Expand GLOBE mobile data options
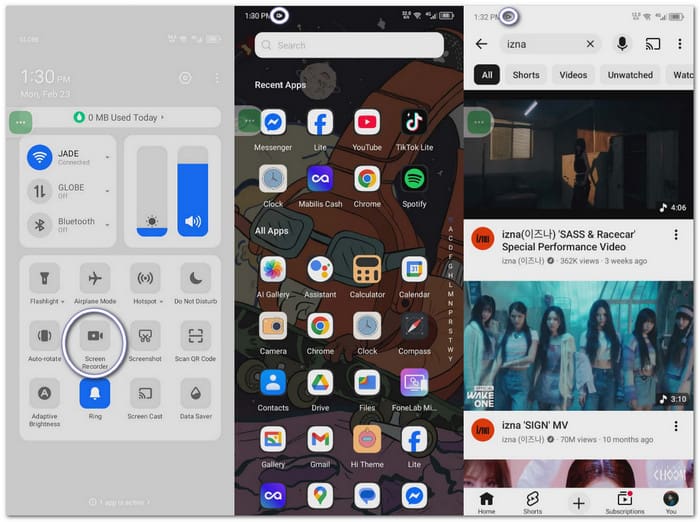The height and width of the screenshot is (522, 700). pos(108,191)
